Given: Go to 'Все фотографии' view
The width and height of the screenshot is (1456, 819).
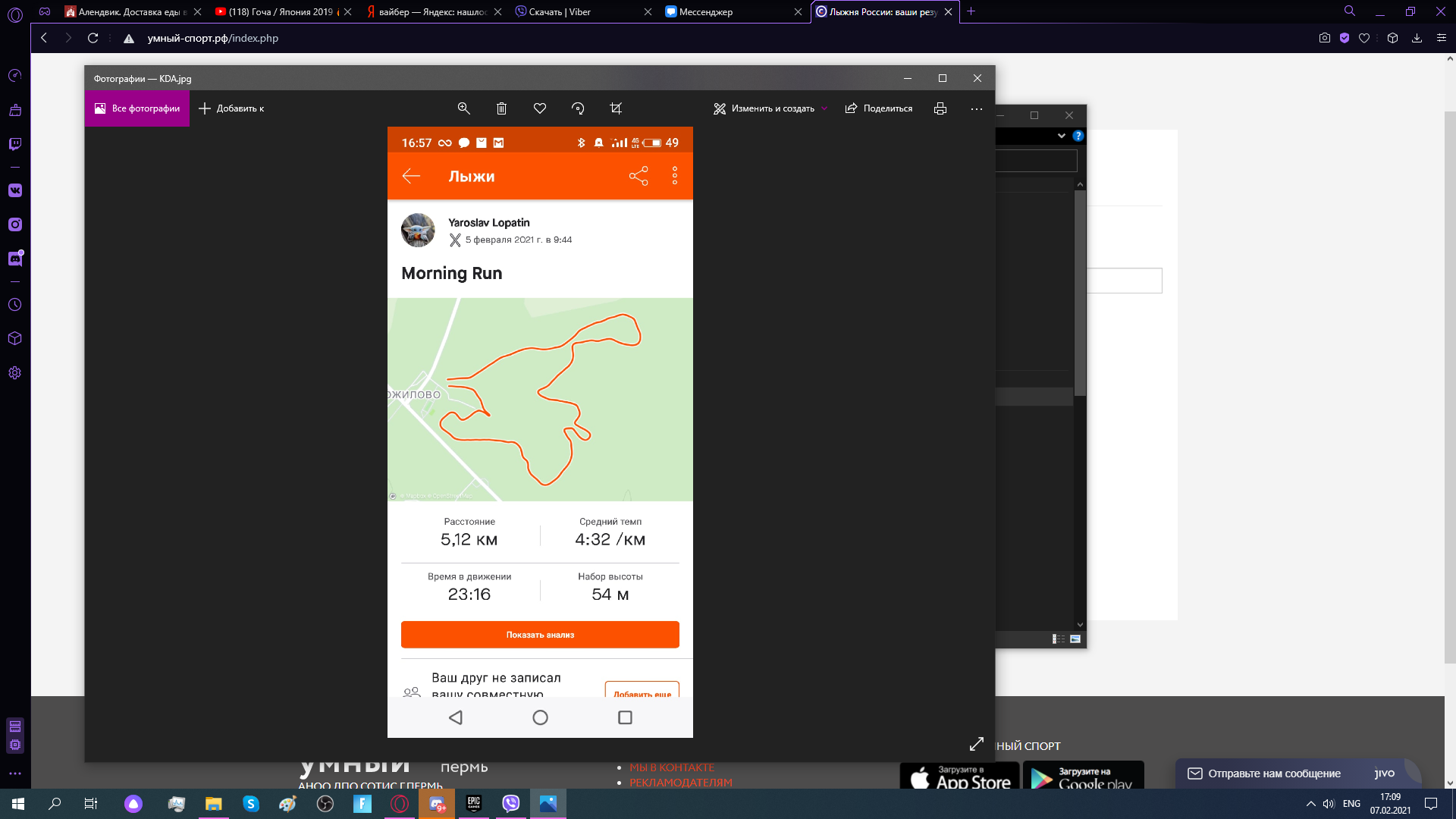Looking at the screenshot, I should pyautogui.click(x=137, y=108).
